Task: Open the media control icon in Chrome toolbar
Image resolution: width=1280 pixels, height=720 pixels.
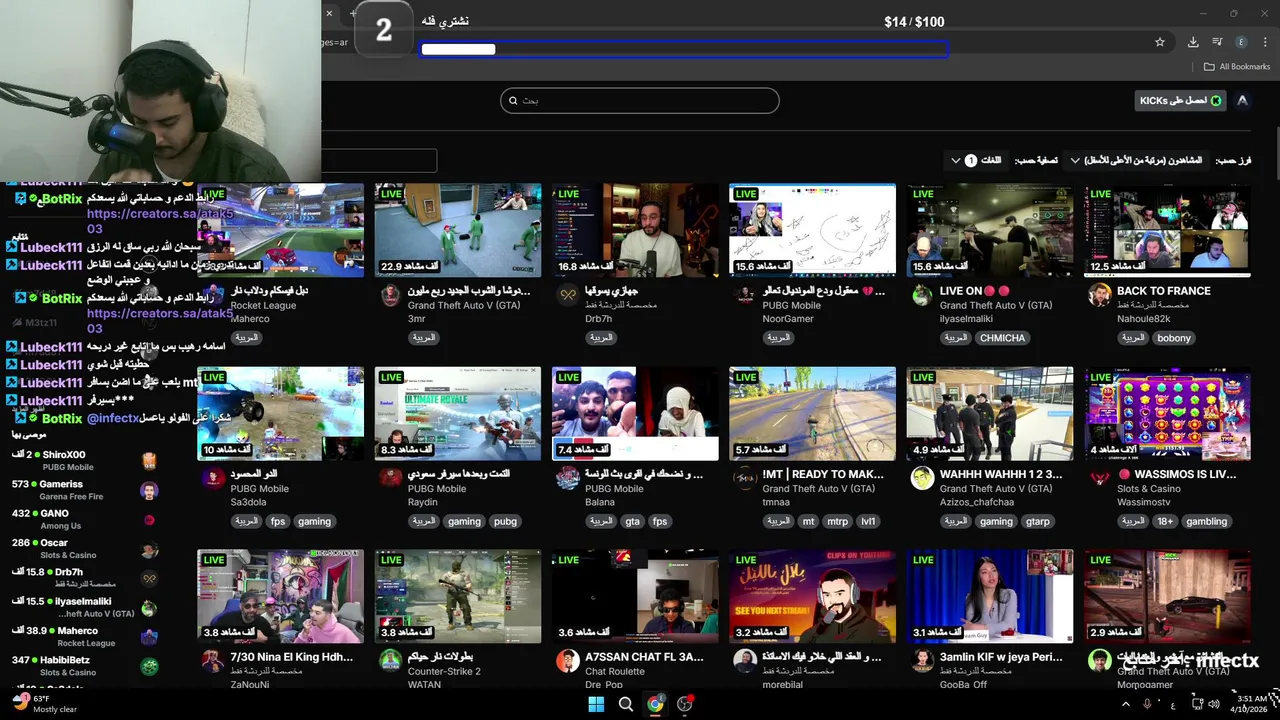Action: click(x=1217, y=42)
